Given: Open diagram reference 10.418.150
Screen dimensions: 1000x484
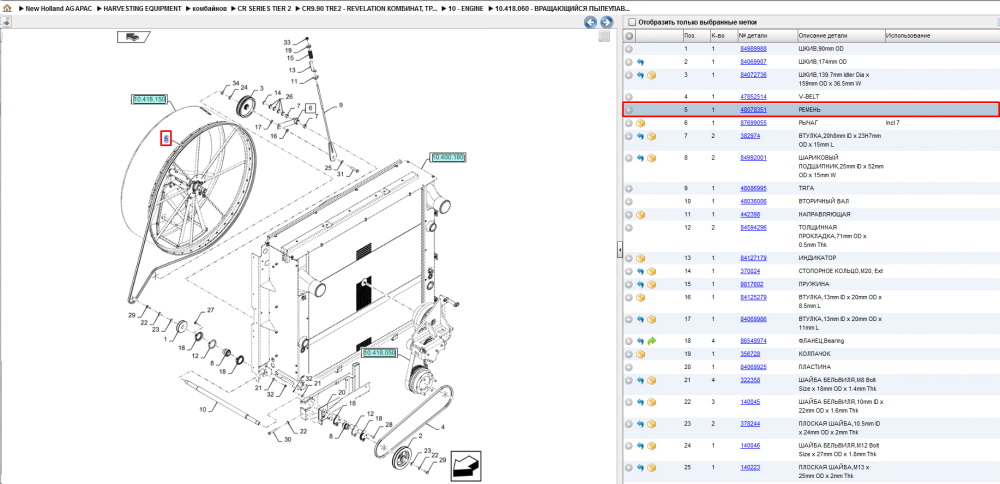Looking at the screenshot, I should (149, 99).
